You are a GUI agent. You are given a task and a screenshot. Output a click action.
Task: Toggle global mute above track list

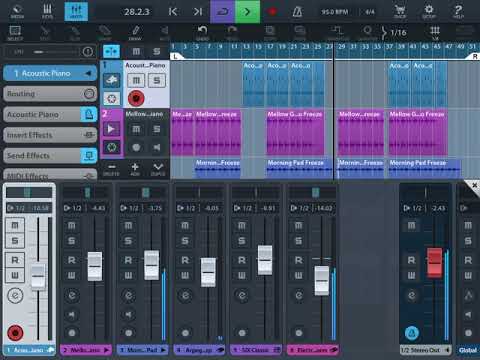pos(136,51)
